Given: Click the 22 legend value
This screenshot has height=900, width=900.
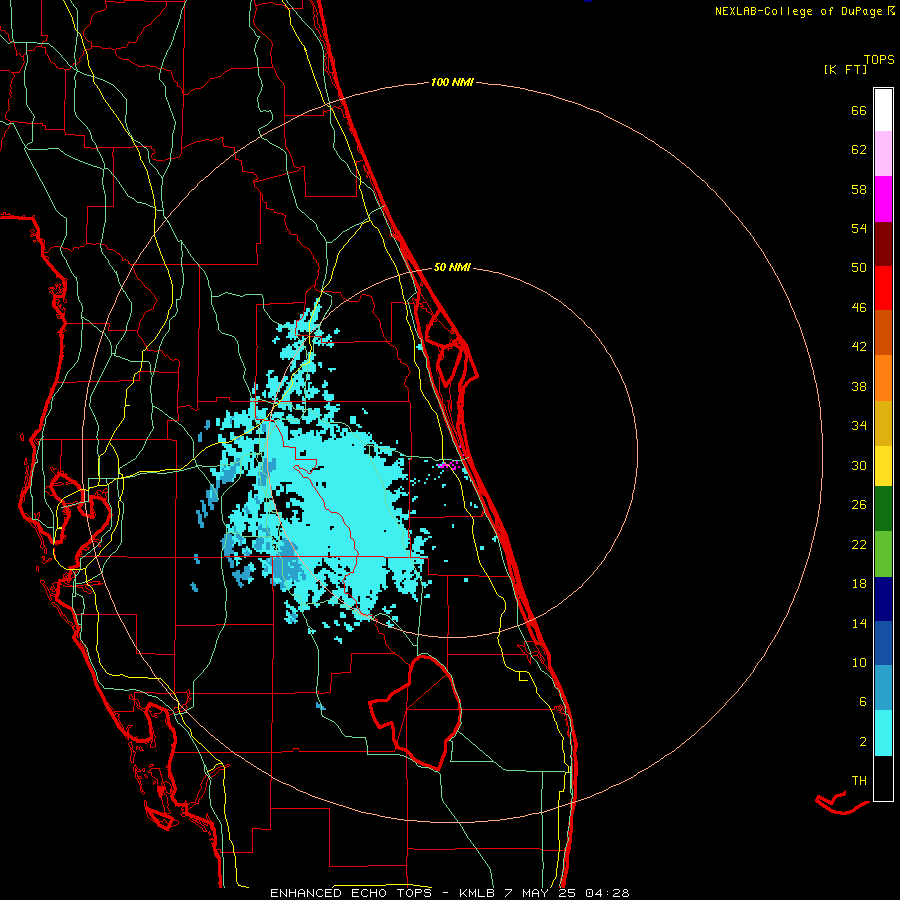Looking at the screenshot, I should (x=859, y=544).
